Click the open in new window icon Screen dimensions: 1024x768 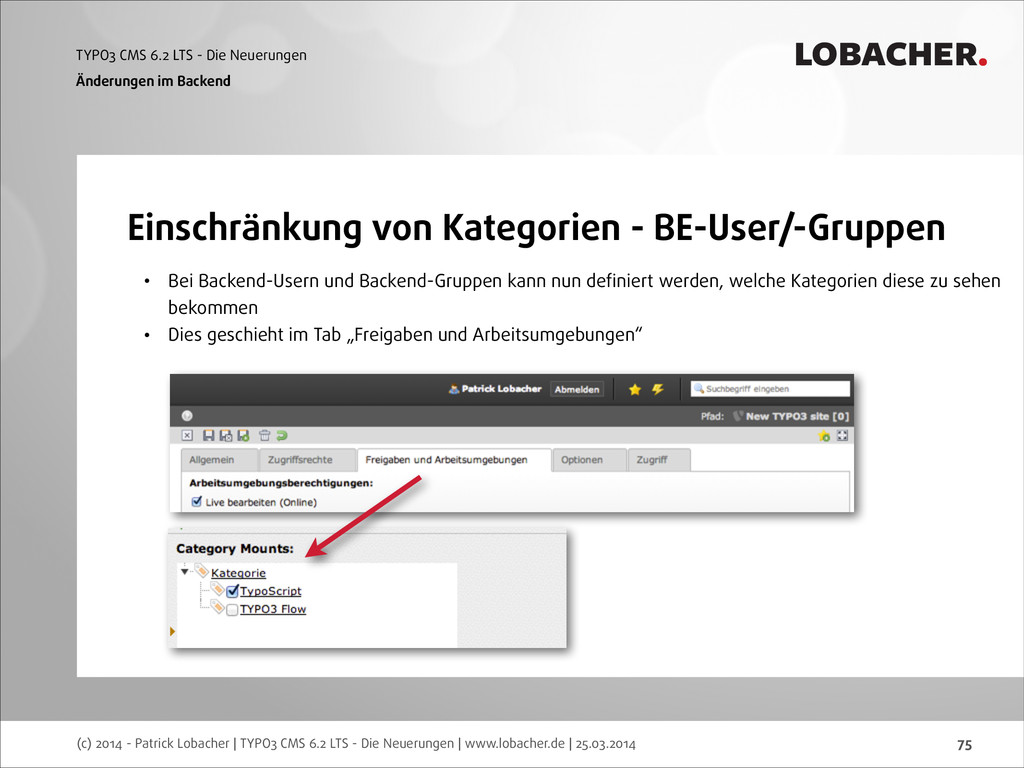click(x=842, y=436)
